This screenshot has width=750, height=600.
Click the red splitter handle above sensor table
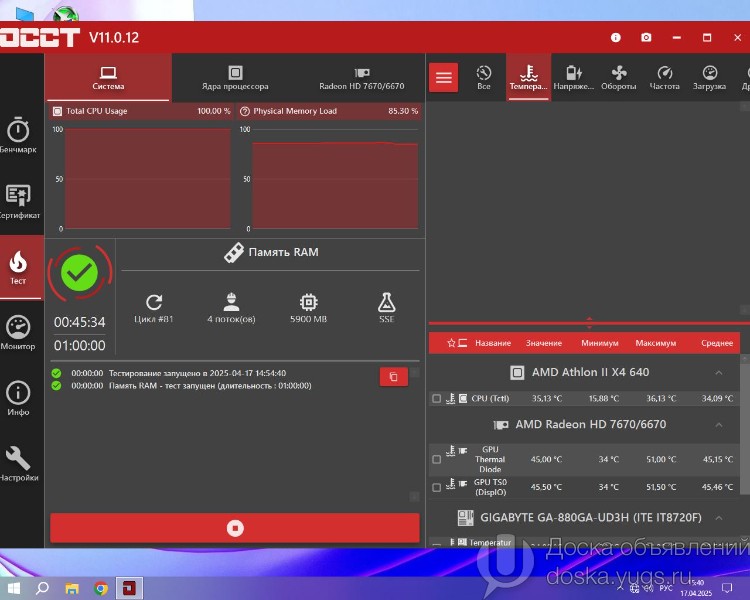589,323
